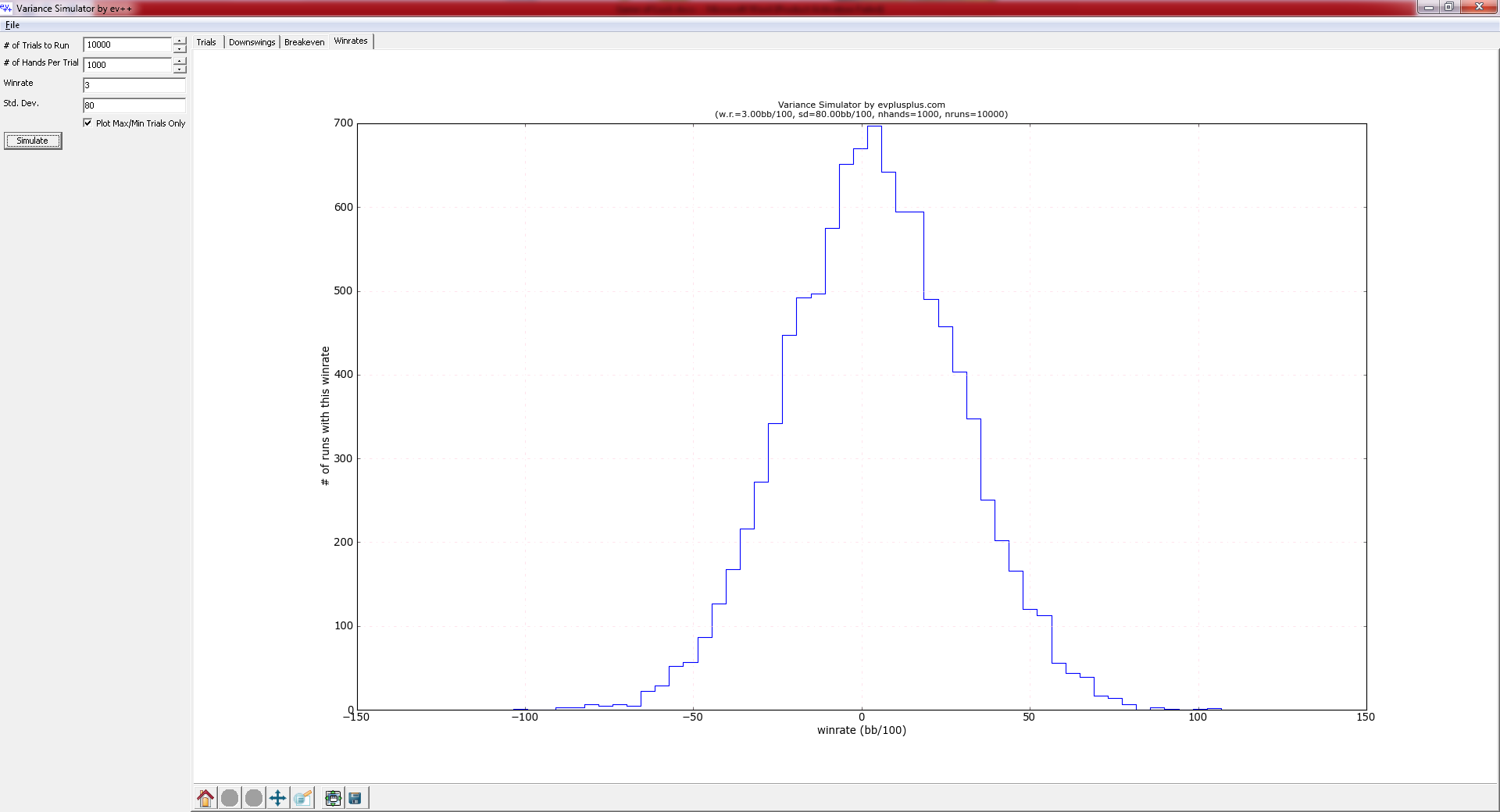
Task: Close the Variance Simulator window
Action: pyautogui.click(x=1478, y=7)
